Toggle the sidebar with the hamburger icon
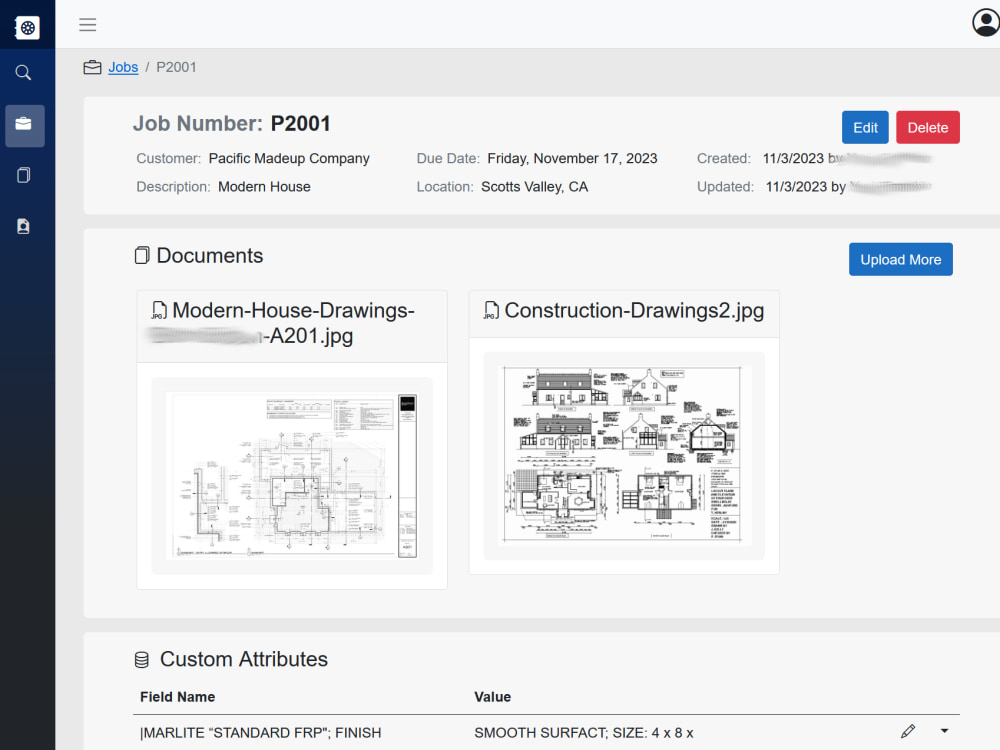This screenshot has height=750, width=1000. (87, 25)
